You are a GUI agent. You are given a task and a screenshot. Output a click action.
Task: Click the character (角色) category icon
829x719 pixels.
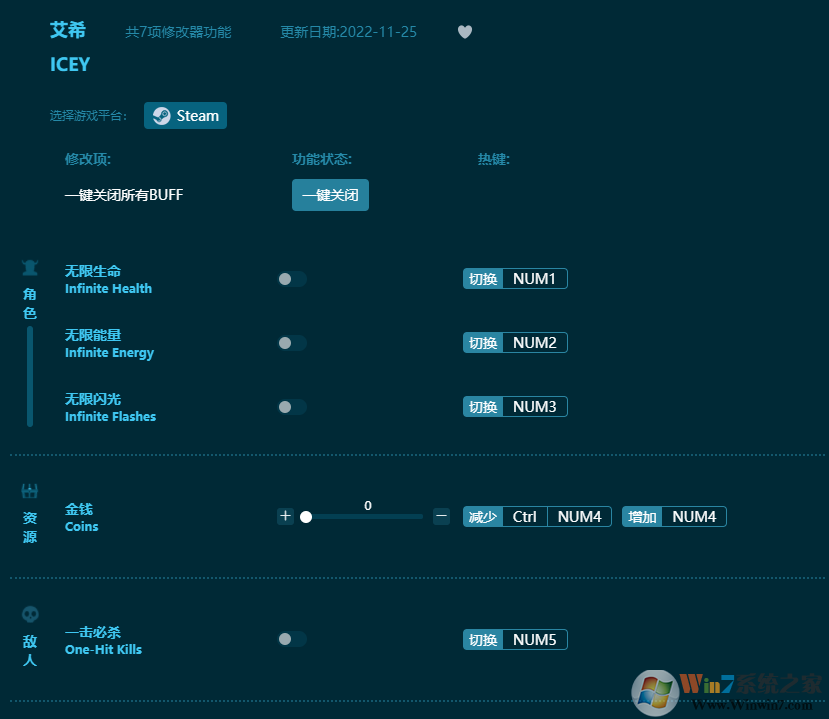click(x=30, y=268)
